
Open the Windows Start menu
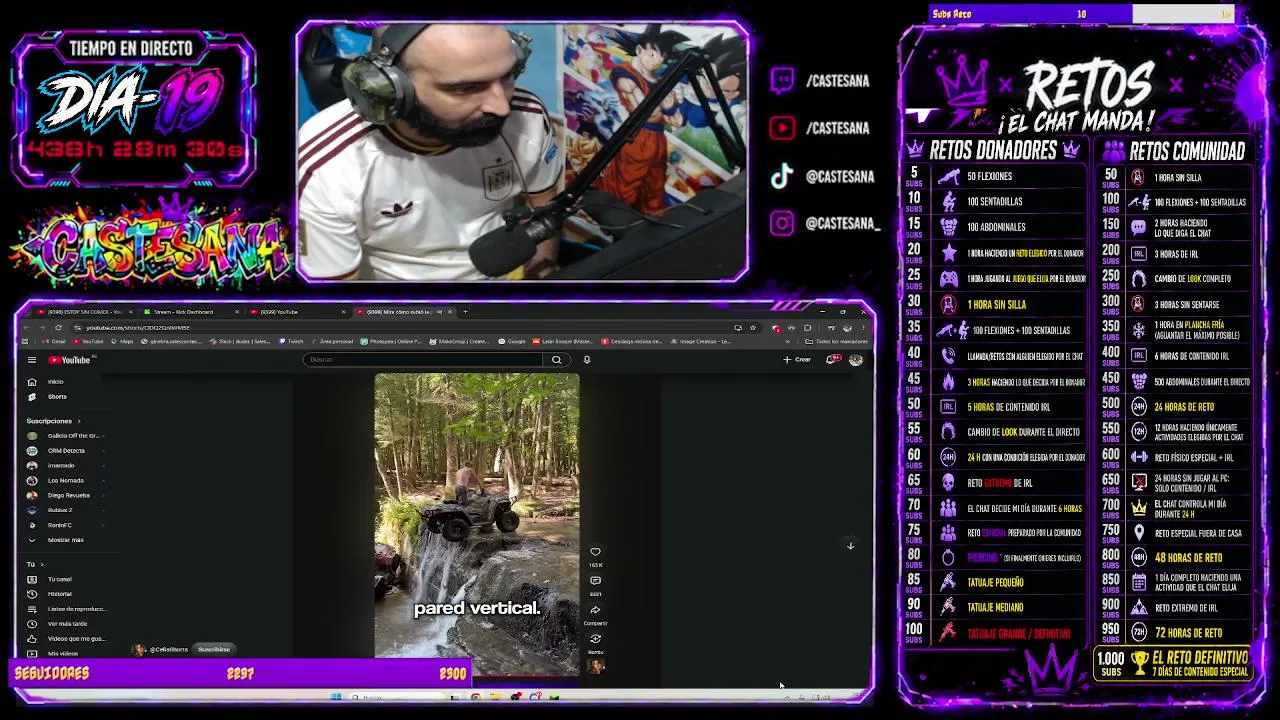[336, 697]
